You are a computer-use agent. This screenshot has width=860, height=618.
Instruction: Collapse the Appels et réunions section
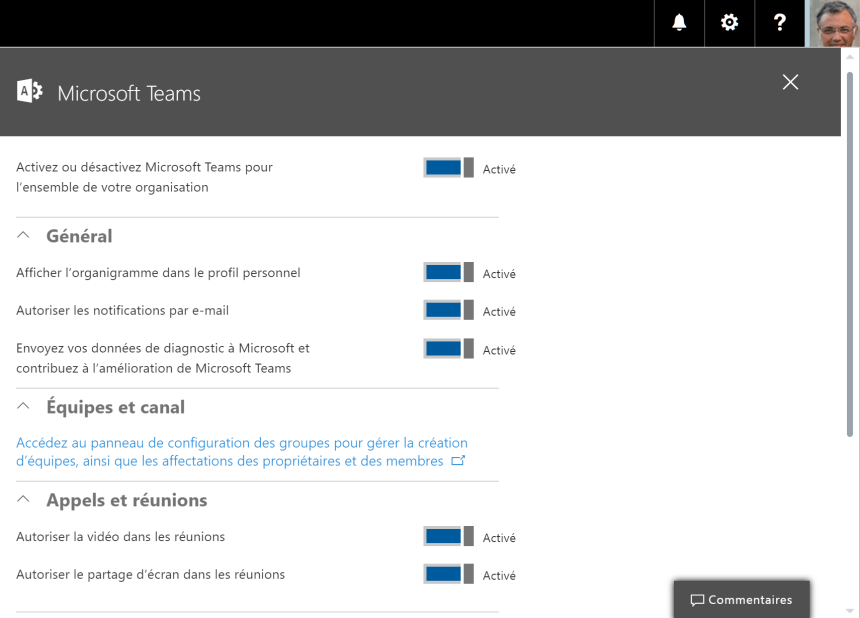click(24, 500)
